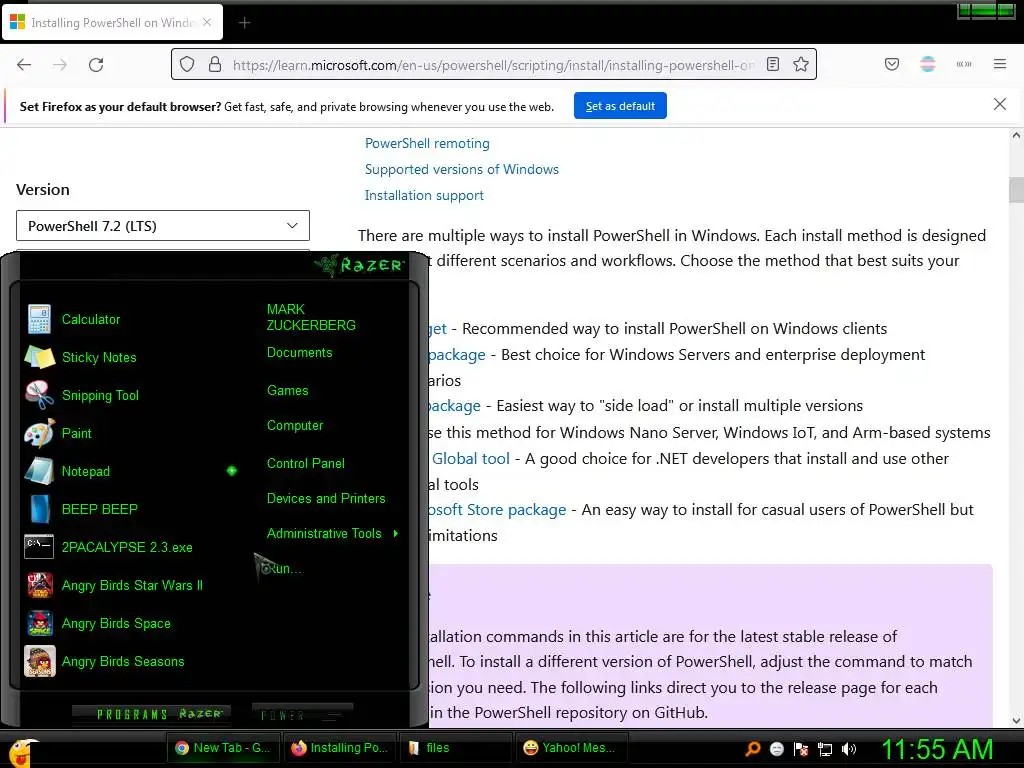The width and height of the screenshot is (1024, 768).
Task: Click the tracking protection shield icon
Action: (187, 65)
